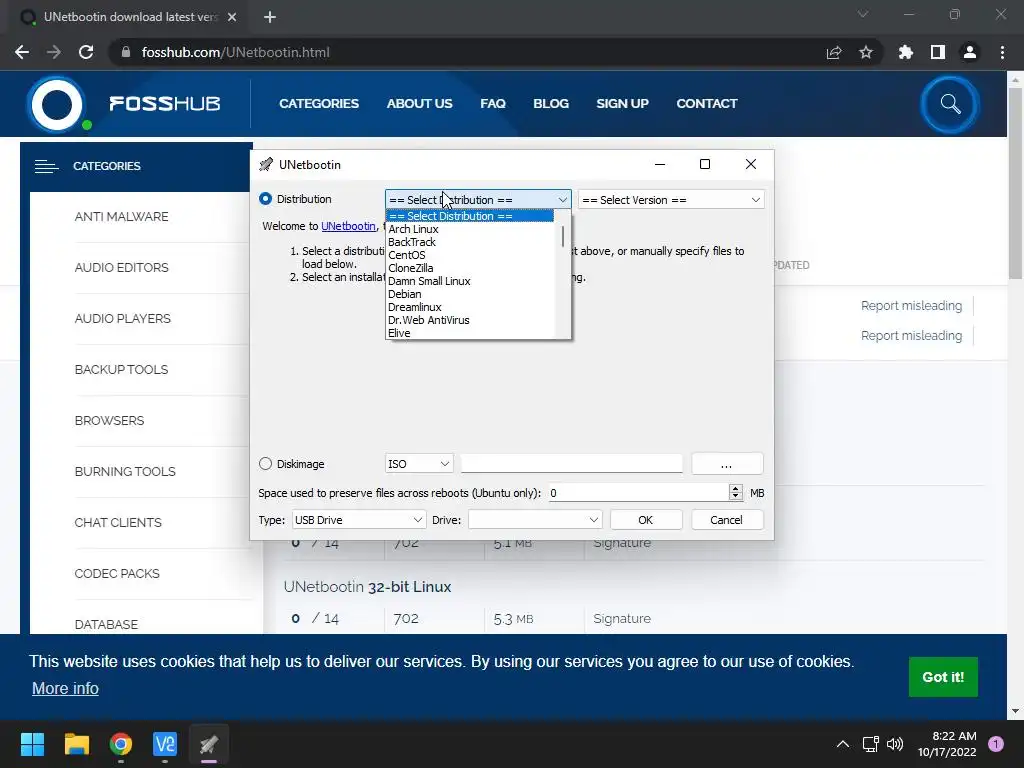Open the CONTACT navigation item

coord(707,104)
